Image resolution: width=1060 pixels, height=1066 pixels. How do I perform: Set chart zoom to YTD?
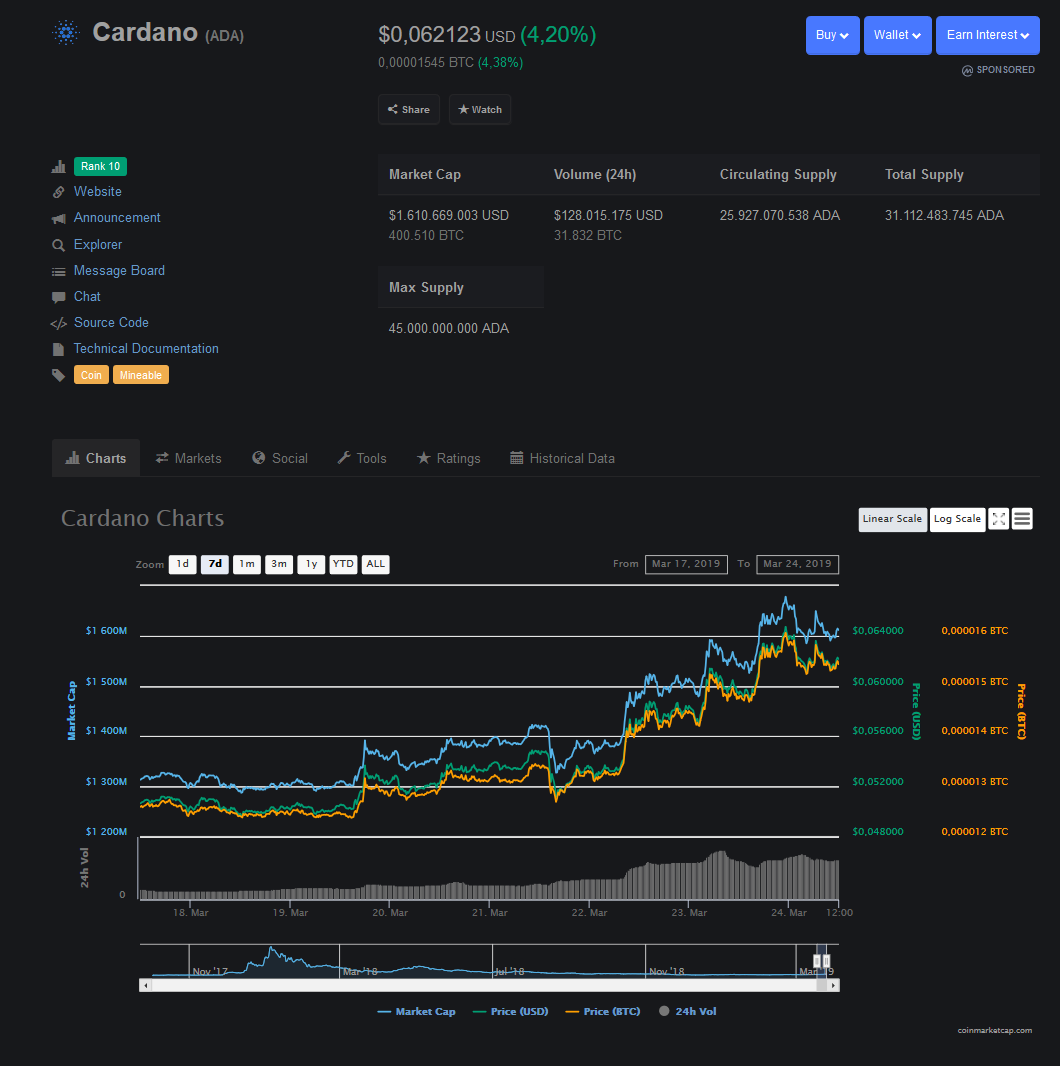(x=343, y=564)
